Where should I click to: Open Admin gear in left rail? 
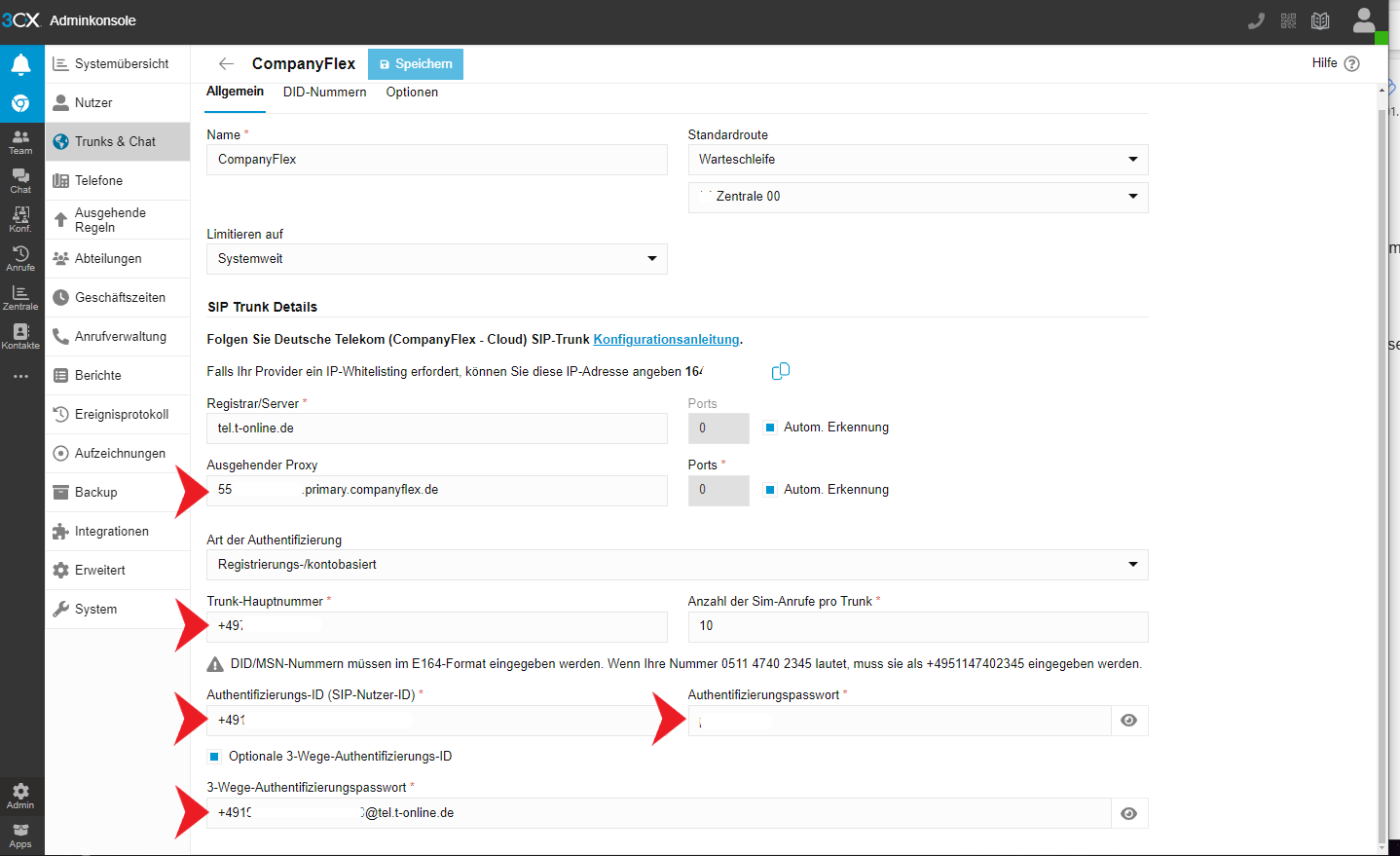(21, 797)
